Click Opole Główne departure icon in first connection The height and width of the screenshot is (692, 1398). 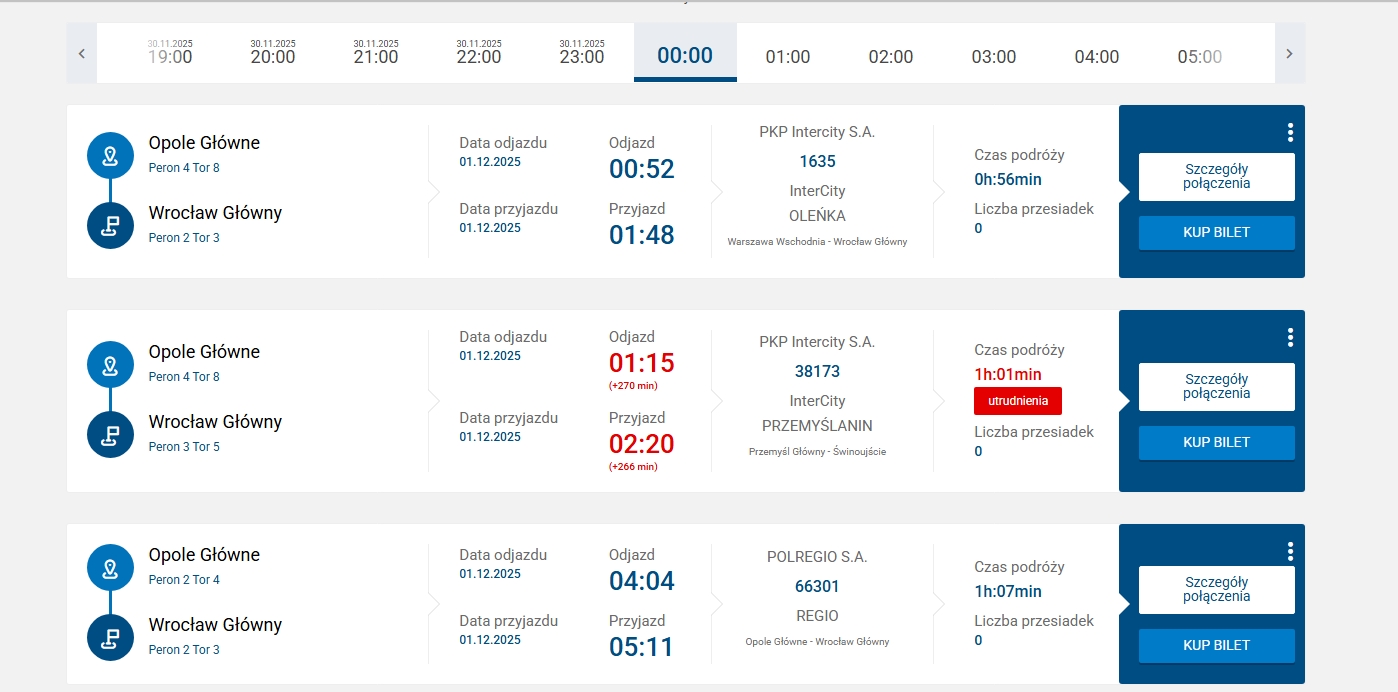coord(110,155)
